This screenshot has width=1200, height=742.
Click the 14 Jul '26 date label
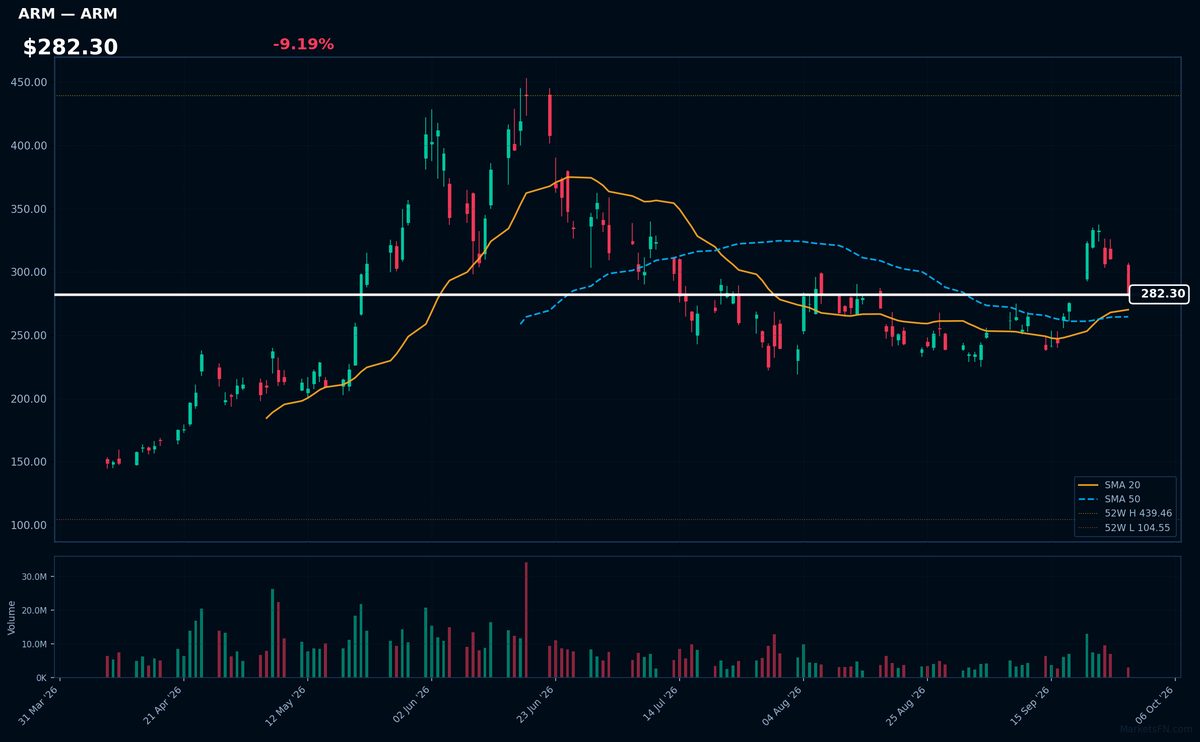click(x=659, y=705)
